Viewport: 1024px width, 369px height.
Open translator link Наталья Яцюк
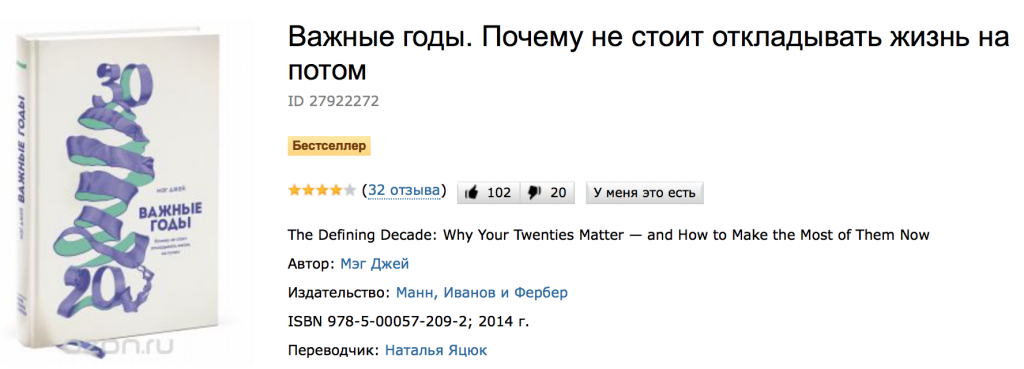pos(436,351)
